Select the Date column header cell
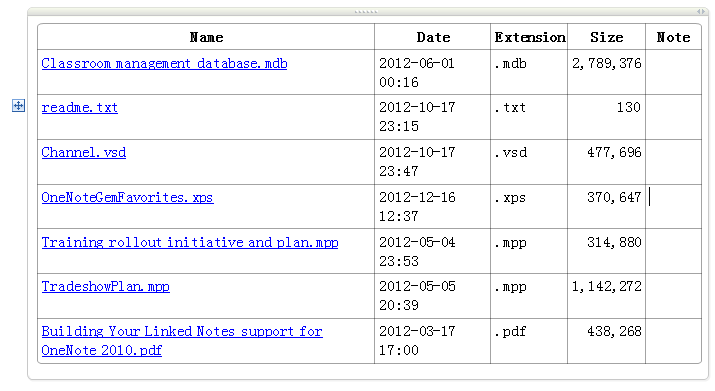Viewport: 715px width, 391px height. (x=433, y=37)
